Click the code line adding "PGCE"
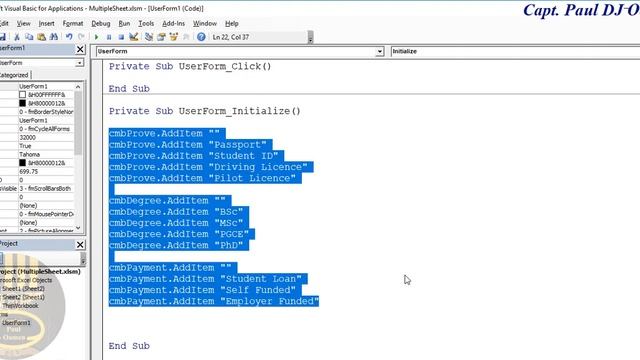 pyautogui.click(x=179, y=234)
